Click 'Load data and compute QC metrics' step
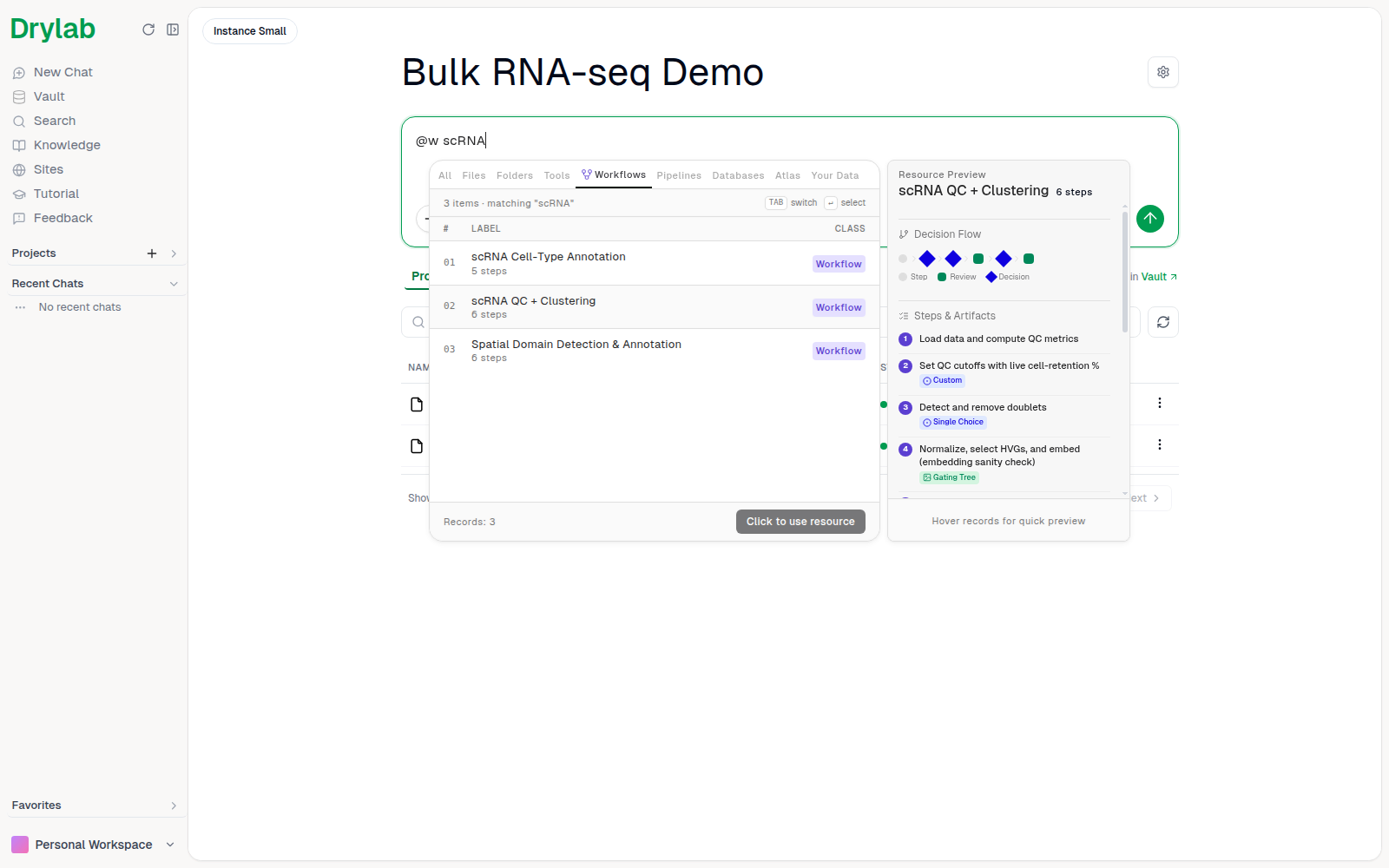 [998, 339]
